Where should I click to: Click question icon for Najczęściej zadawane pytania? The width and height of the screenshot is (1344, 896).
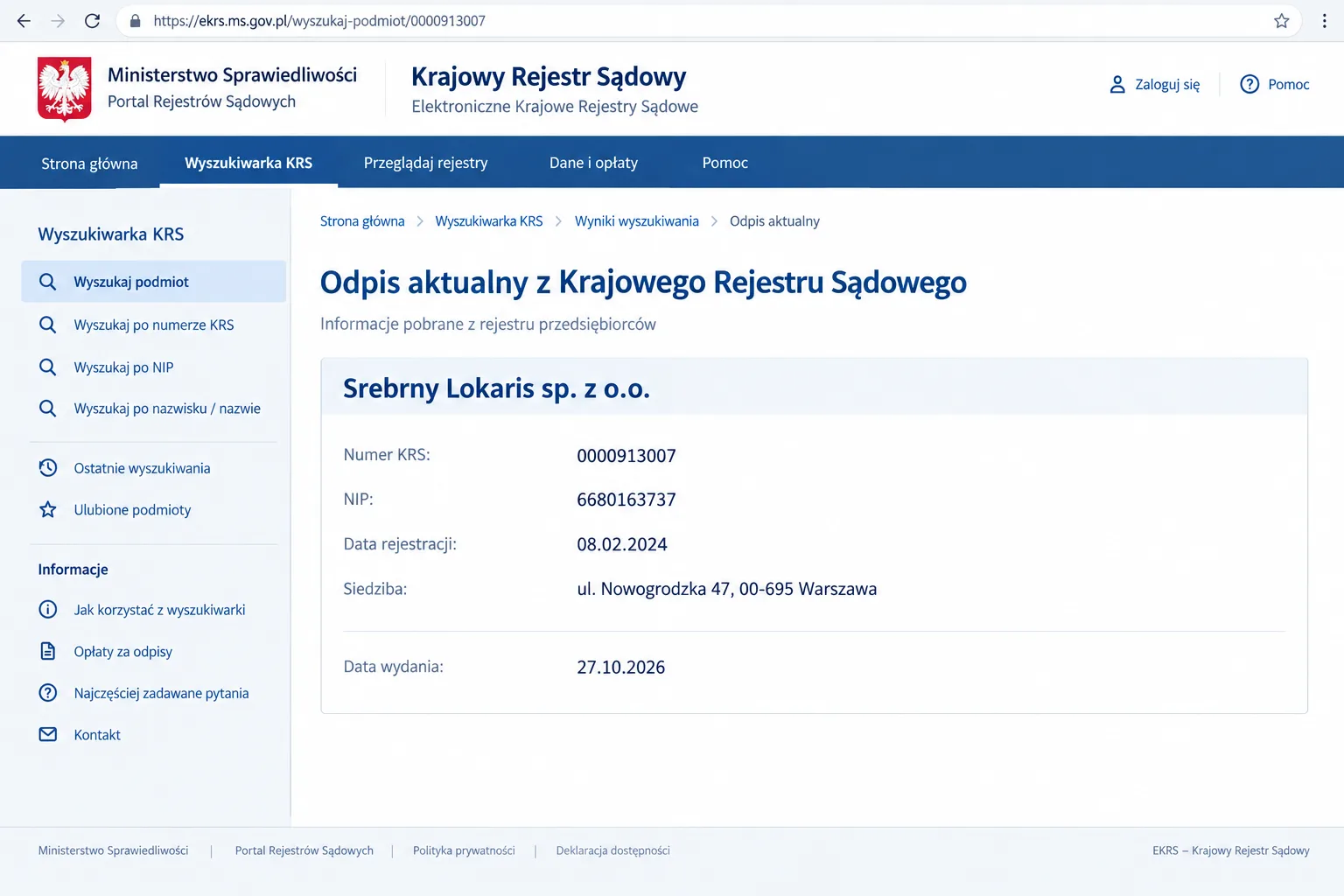click(48, 693)
